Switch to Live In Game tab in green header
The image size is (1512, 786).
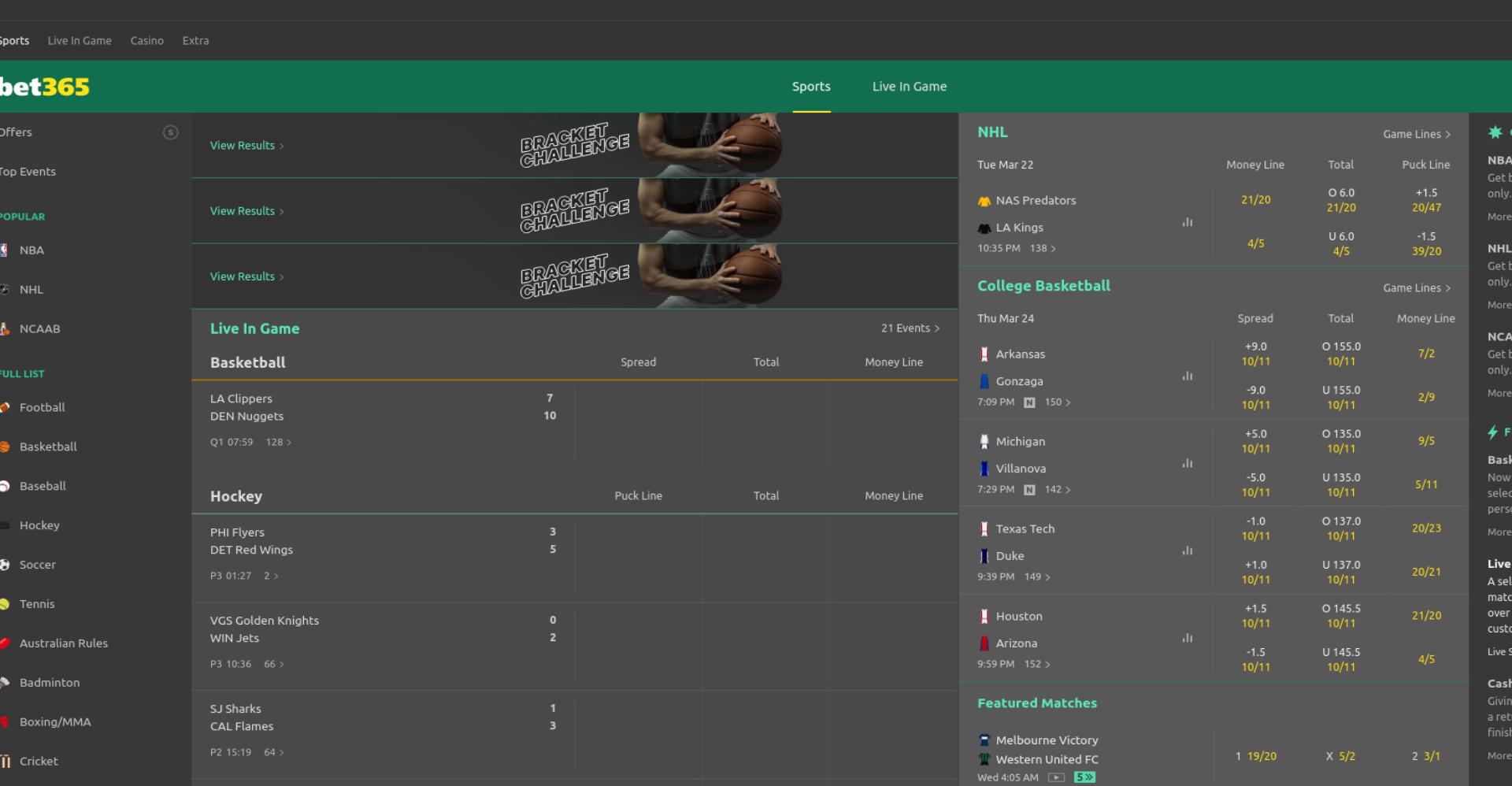pos(910,87)
